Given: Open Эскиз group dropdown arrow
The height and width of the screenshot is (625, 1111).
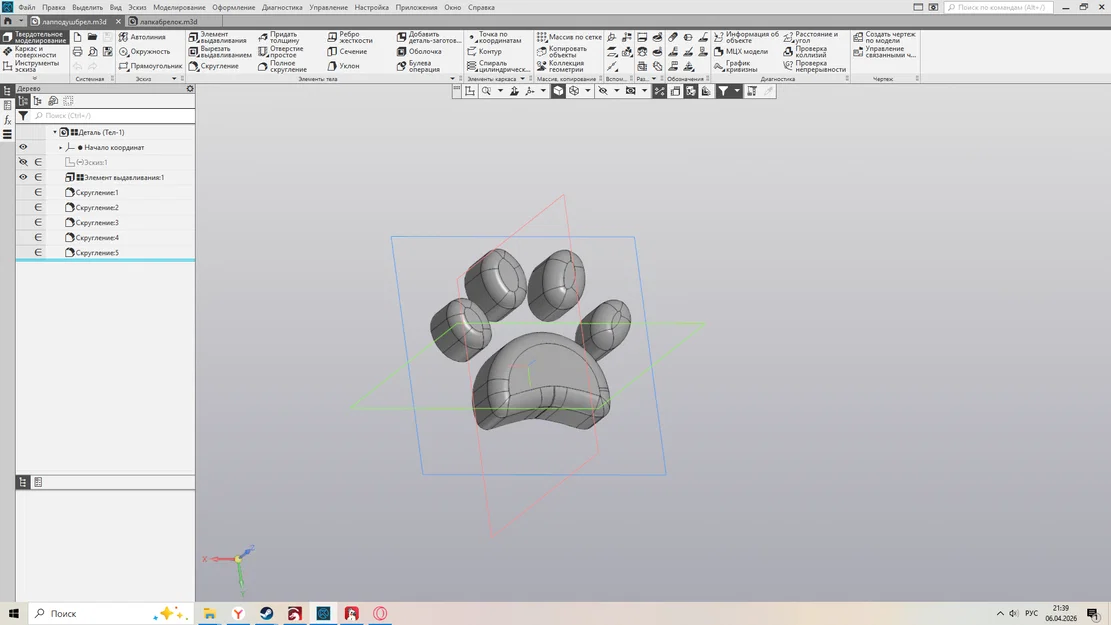Looking at the screenshot, I should 174,79.
